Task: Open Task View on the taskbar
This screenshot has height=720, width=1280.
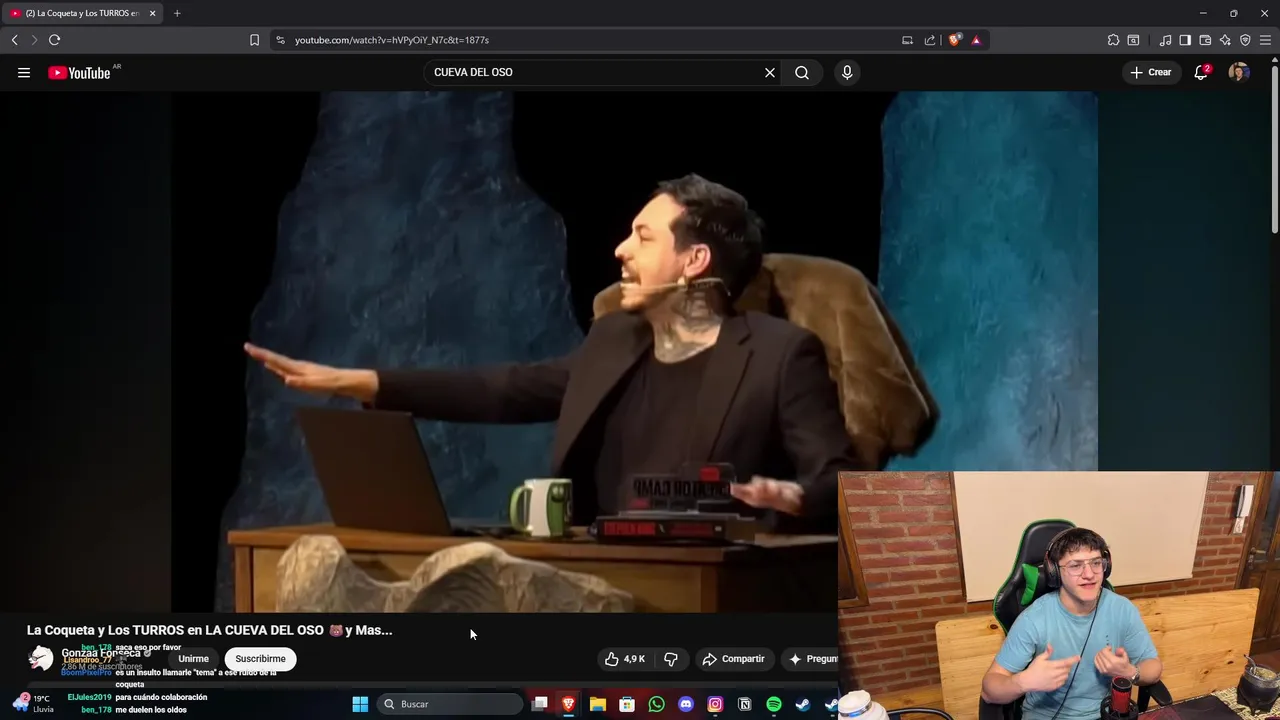Action: point(540,704)
